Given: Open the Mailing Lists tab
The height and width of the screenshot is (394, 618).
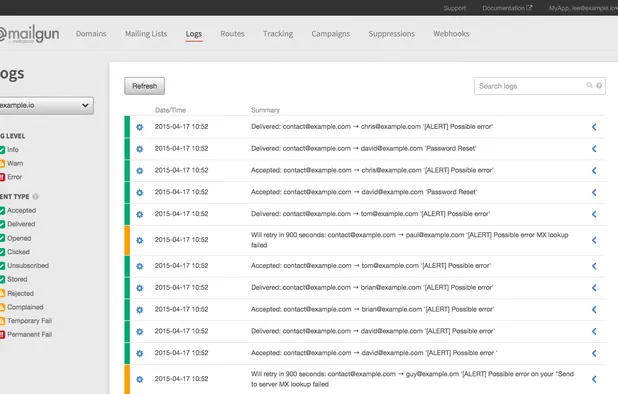Looking at the screenshot, I should coord(146,34).
